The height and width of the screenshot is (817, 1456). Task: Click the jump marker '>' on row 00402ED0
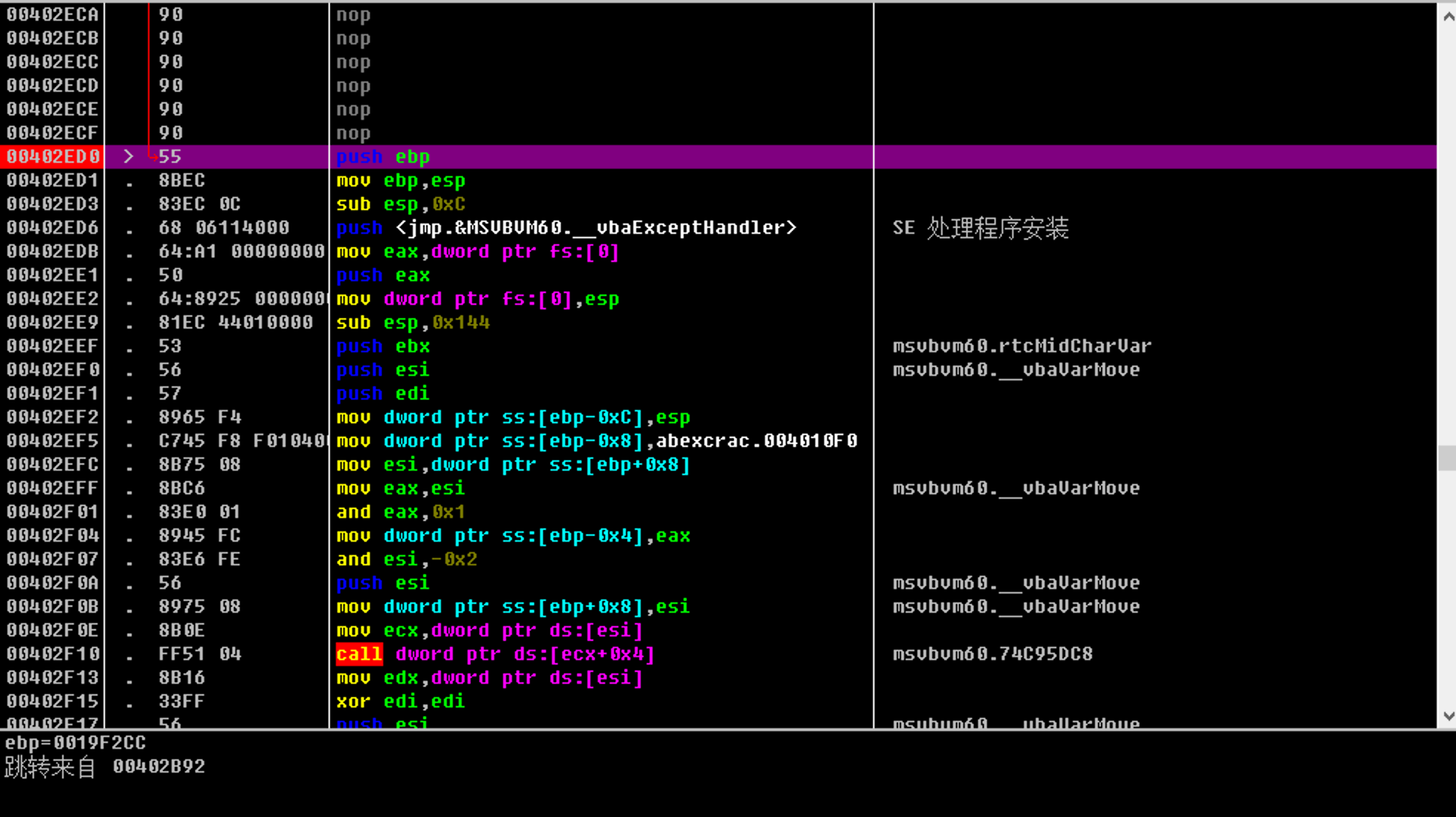point(129,157)
